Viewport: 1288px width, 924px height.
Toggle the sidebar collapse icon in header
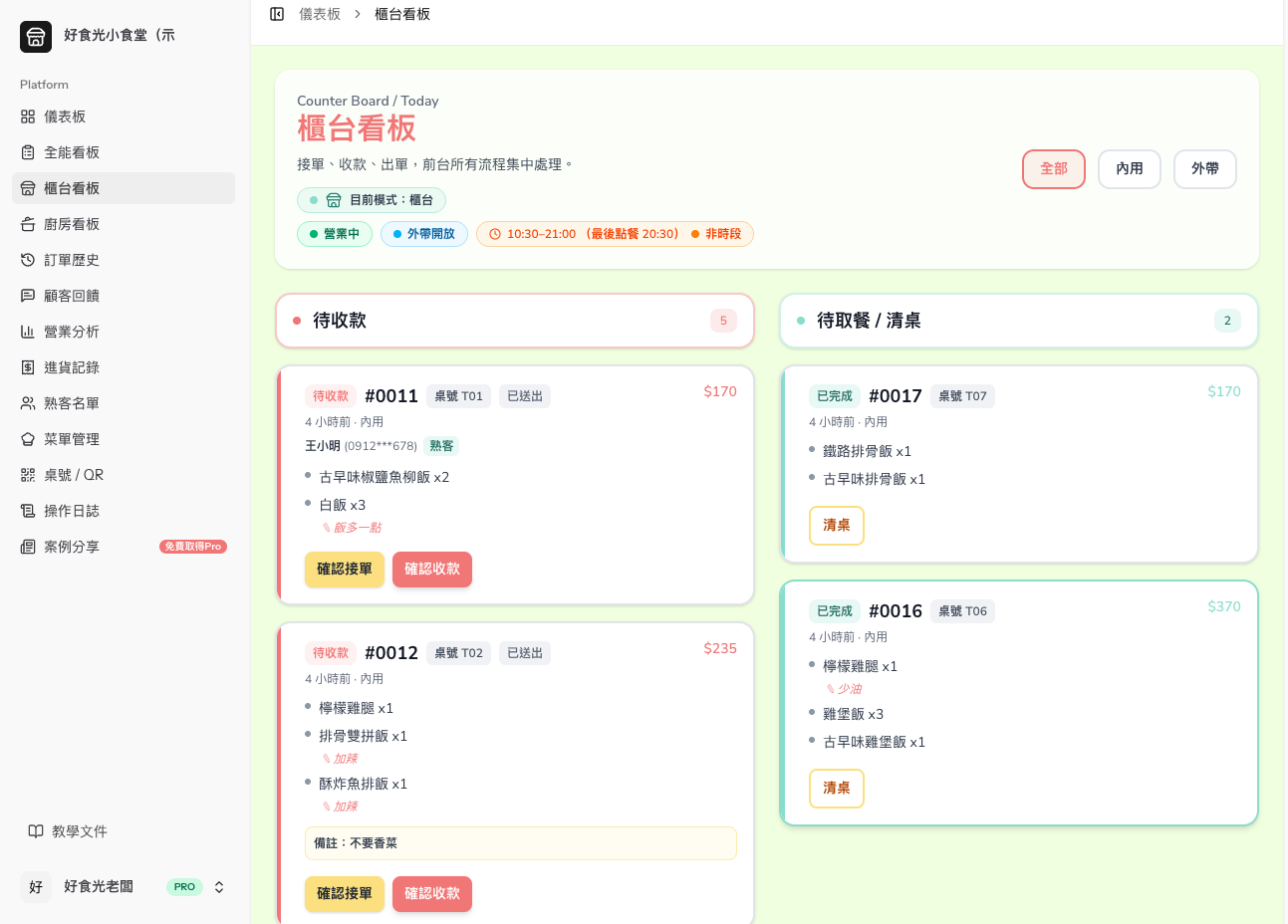point(277,14)
